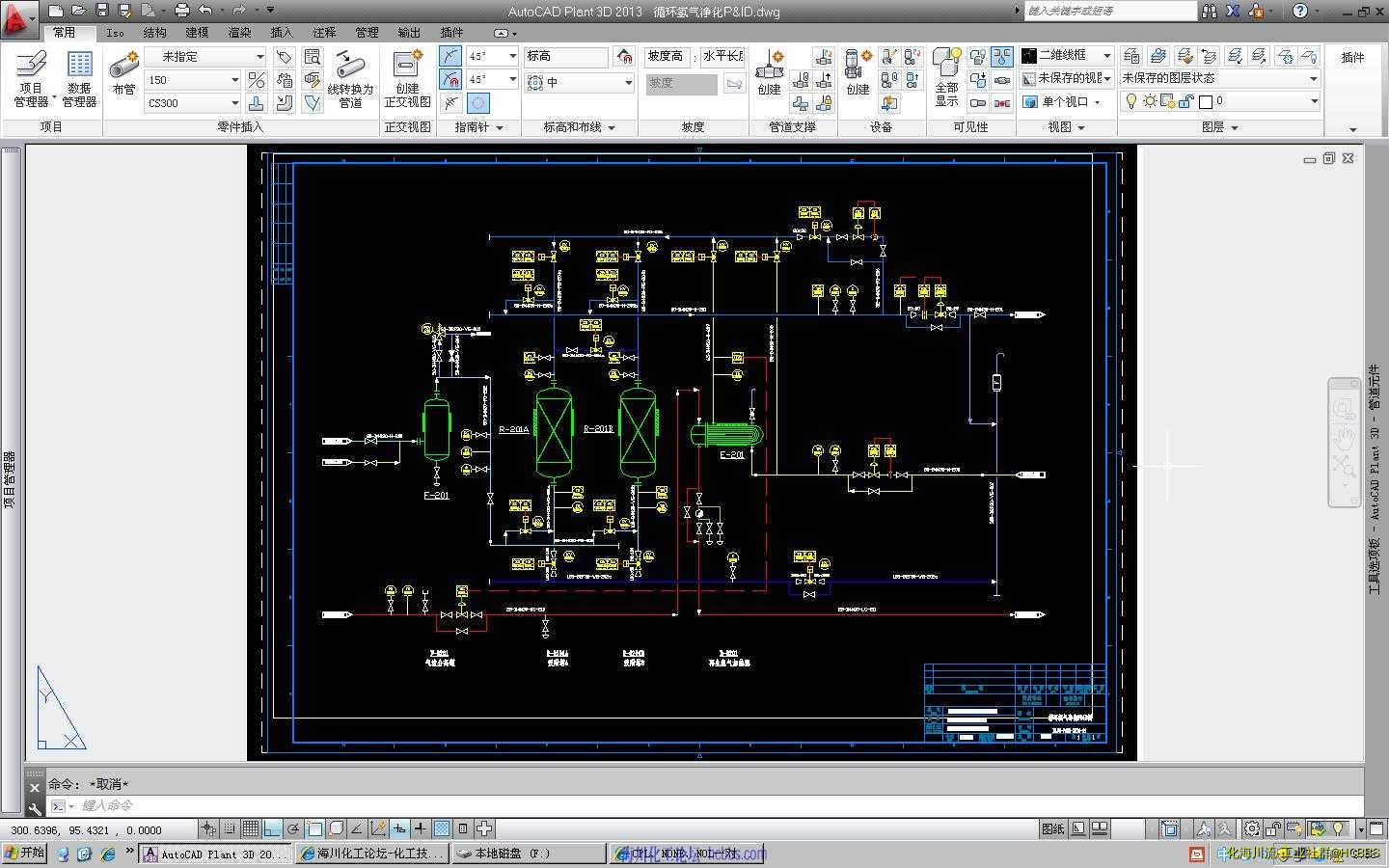Click the 数据管理器 data manager icon
This screenshot has width=1389, height=868.
[x=79, y=77]
